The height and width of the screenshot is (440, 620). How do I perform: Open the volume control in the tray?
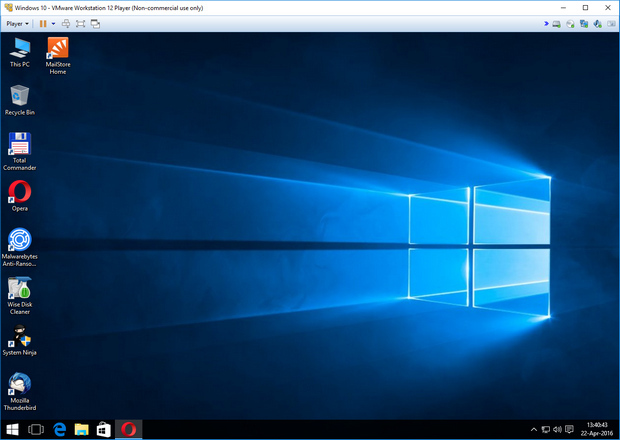pyautogui.click(x=558, y=429)
